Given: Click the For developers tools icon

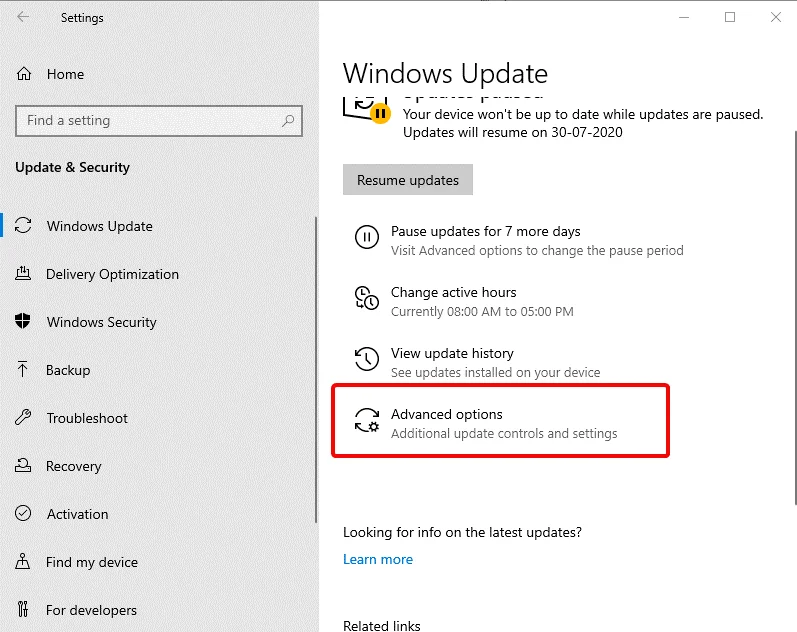Looking at the screenshot, I should [22, 609].
